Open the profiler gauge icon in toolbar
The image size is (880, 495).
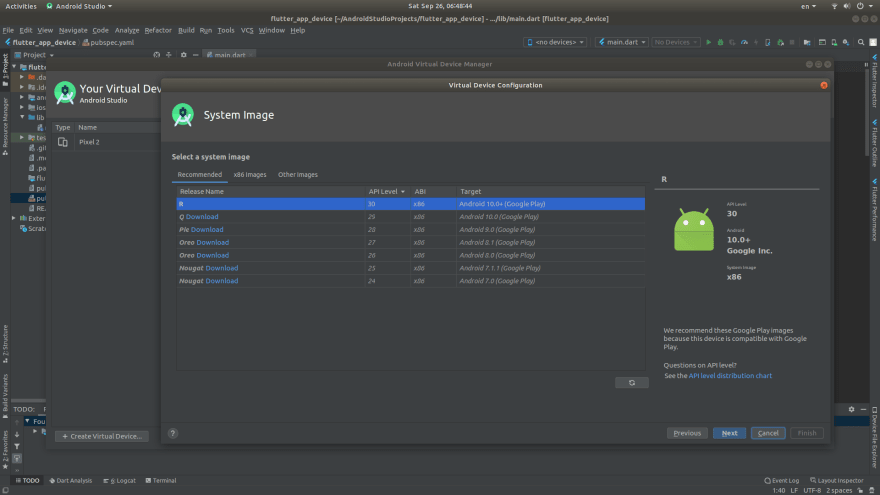(744, 42)
